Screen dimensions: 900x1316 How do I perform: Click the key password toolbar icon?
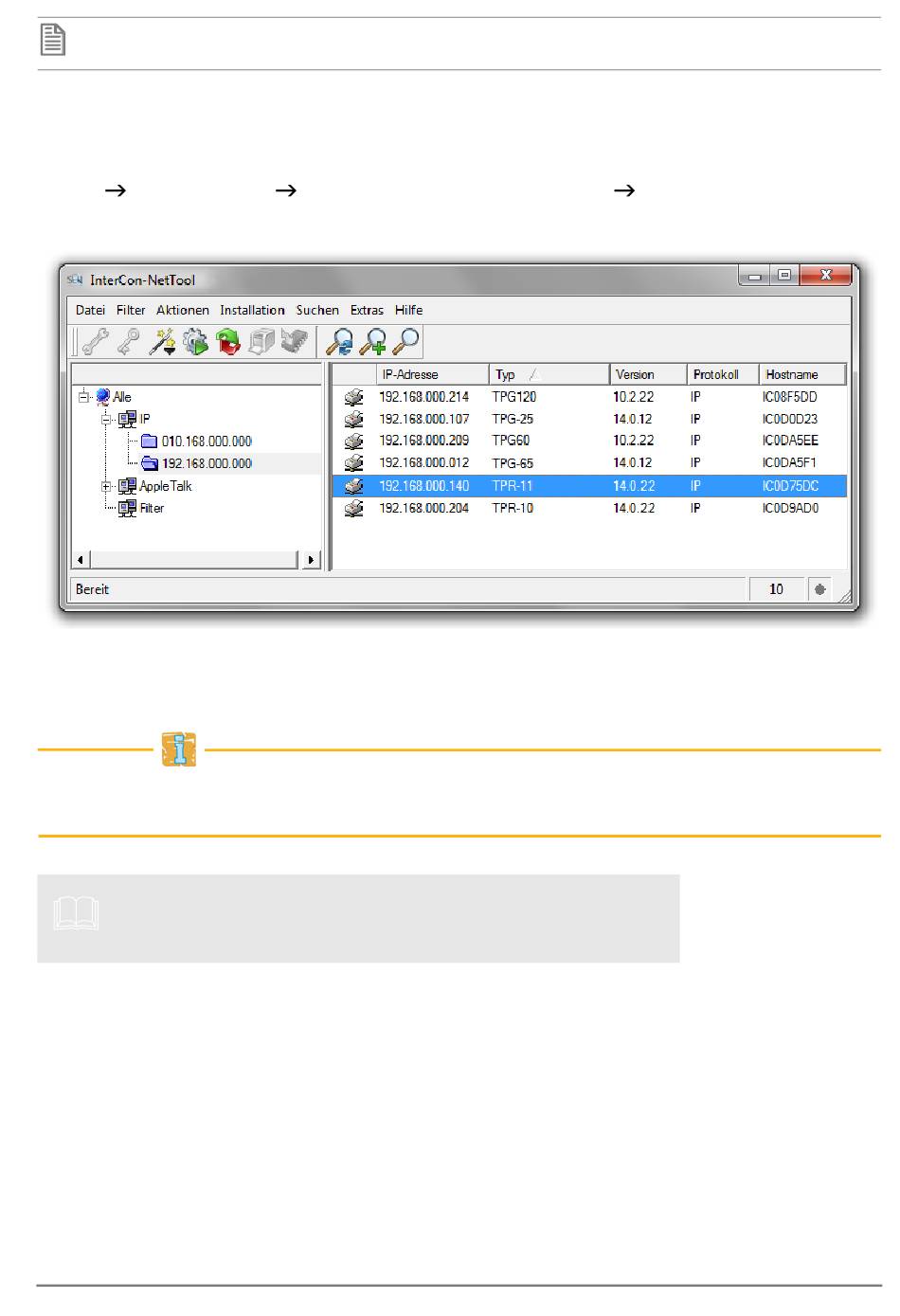pos(129,341)
